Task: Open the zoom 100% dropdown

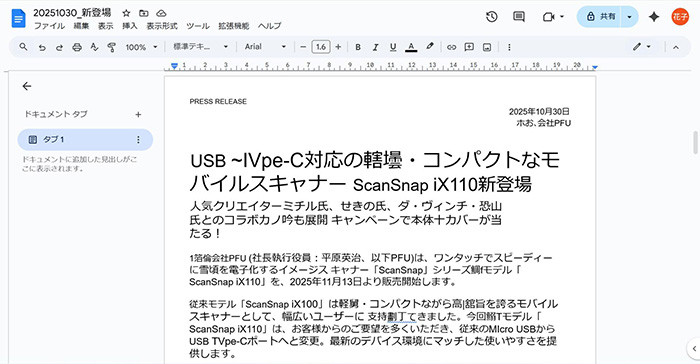Action: pyautogui.click(x=142, y=47)
